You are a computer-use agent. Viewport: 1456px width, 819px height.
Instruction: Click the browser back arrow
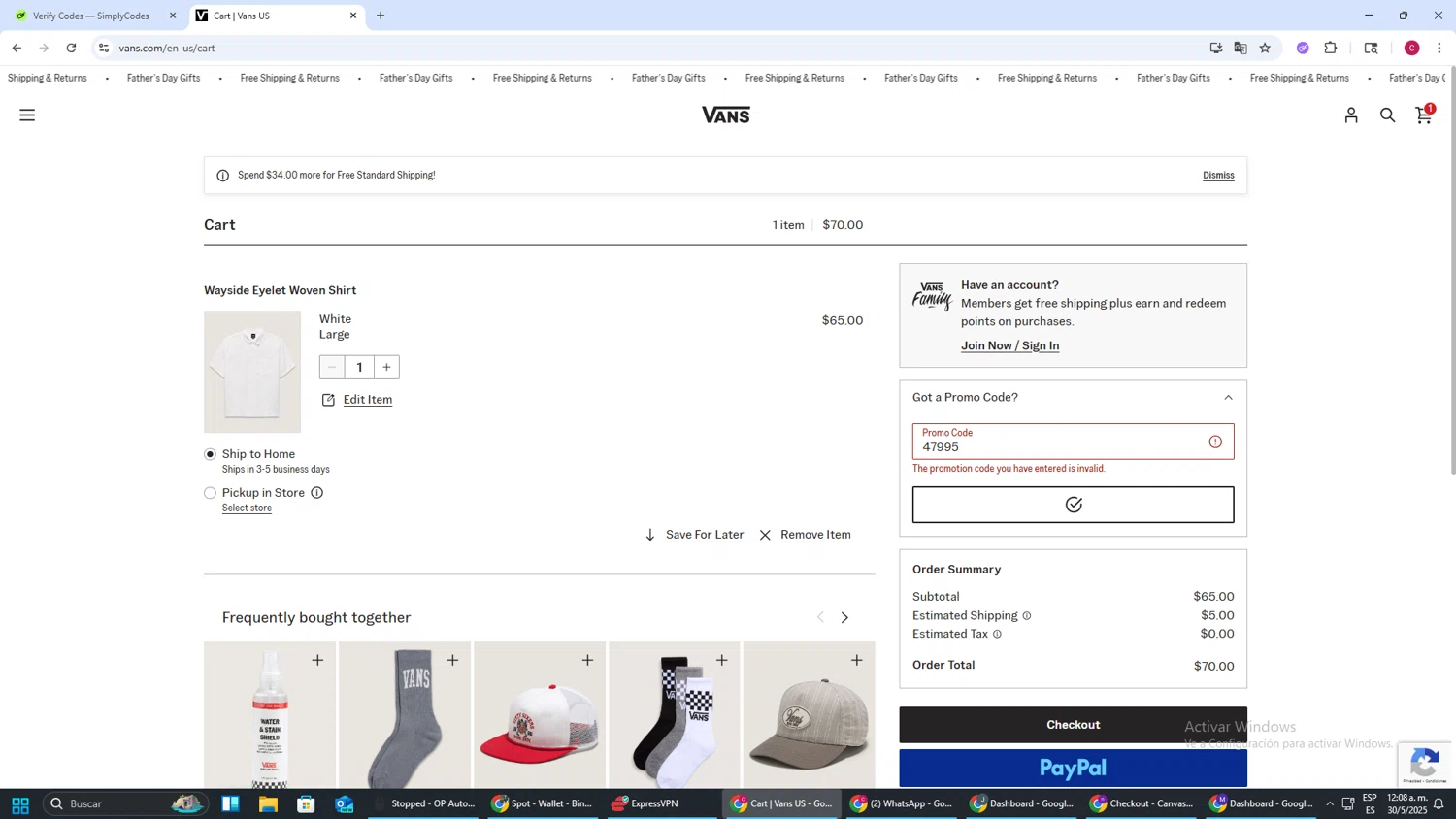click(x=17, y=48)
